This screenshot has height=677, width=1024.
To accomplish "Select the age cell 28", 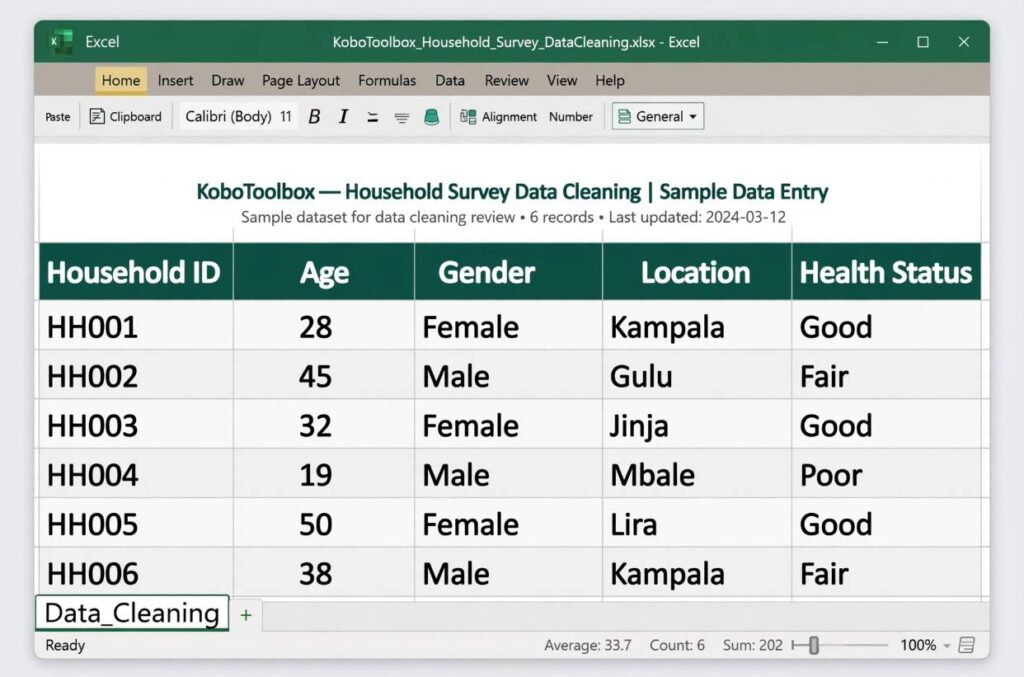I will coord(324,326).
